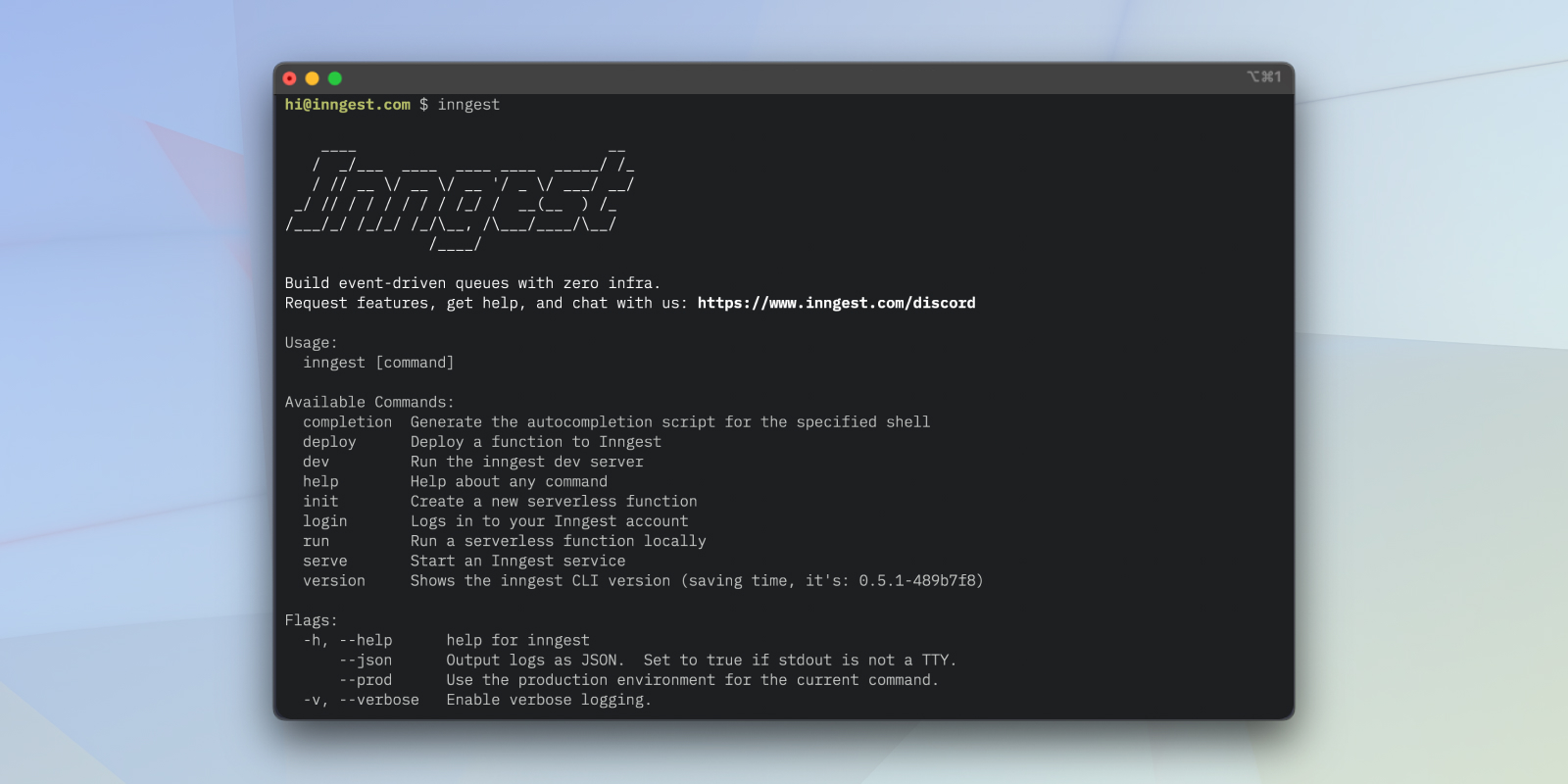Select the 'run' command in list
1568x784 pixels.
click(316, 541)
